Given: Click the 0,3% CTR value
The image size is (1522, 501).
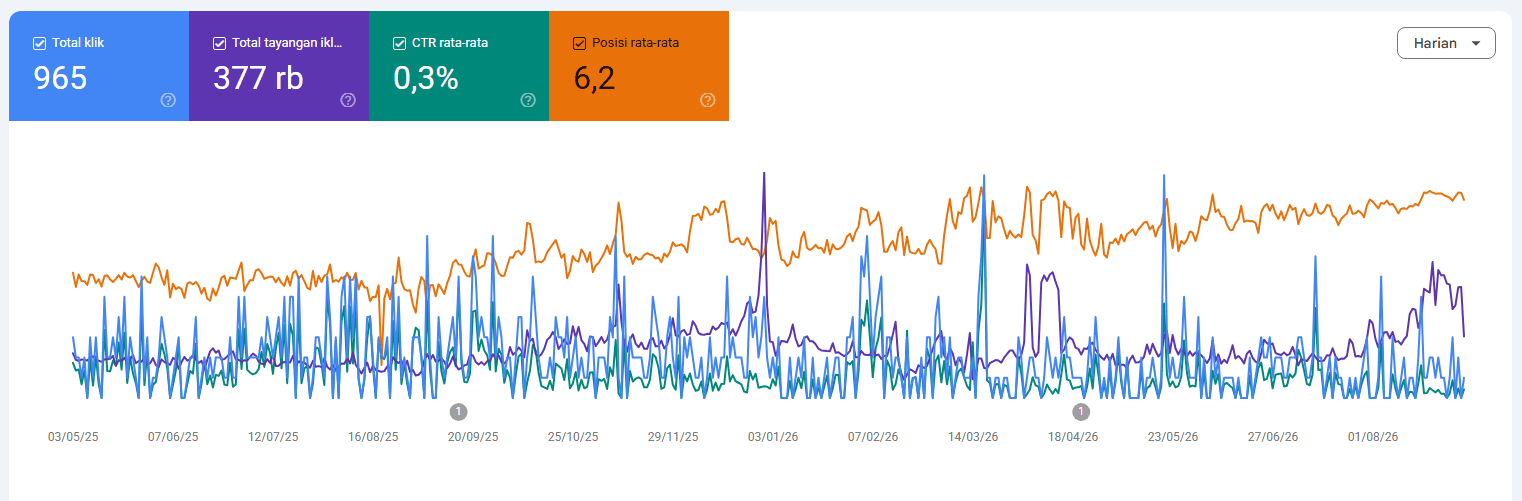Looking at the screenshot, I should coord(426,78).
